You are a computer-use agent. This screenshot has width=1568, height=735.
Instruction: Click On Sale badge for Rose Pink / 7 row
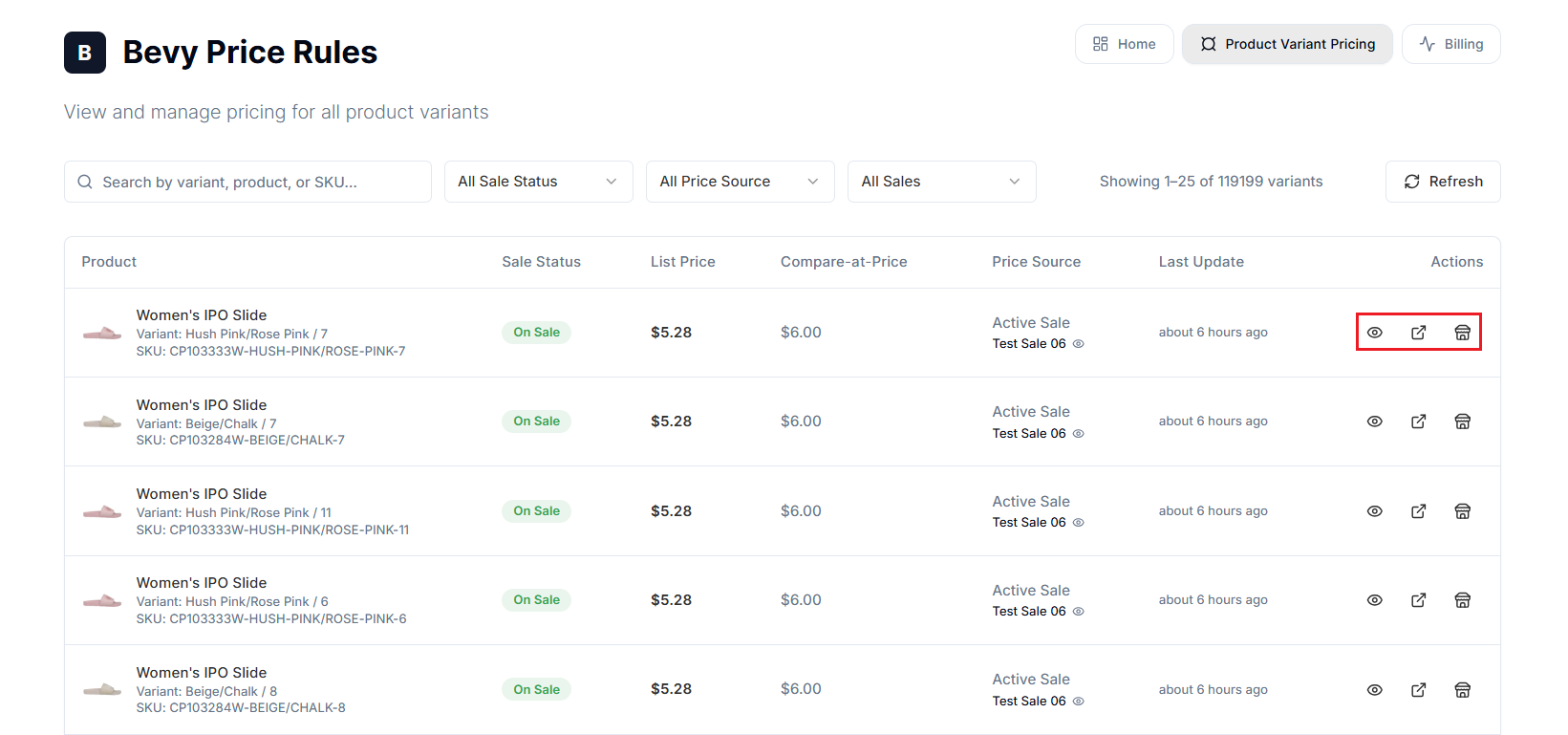point(537,333)
